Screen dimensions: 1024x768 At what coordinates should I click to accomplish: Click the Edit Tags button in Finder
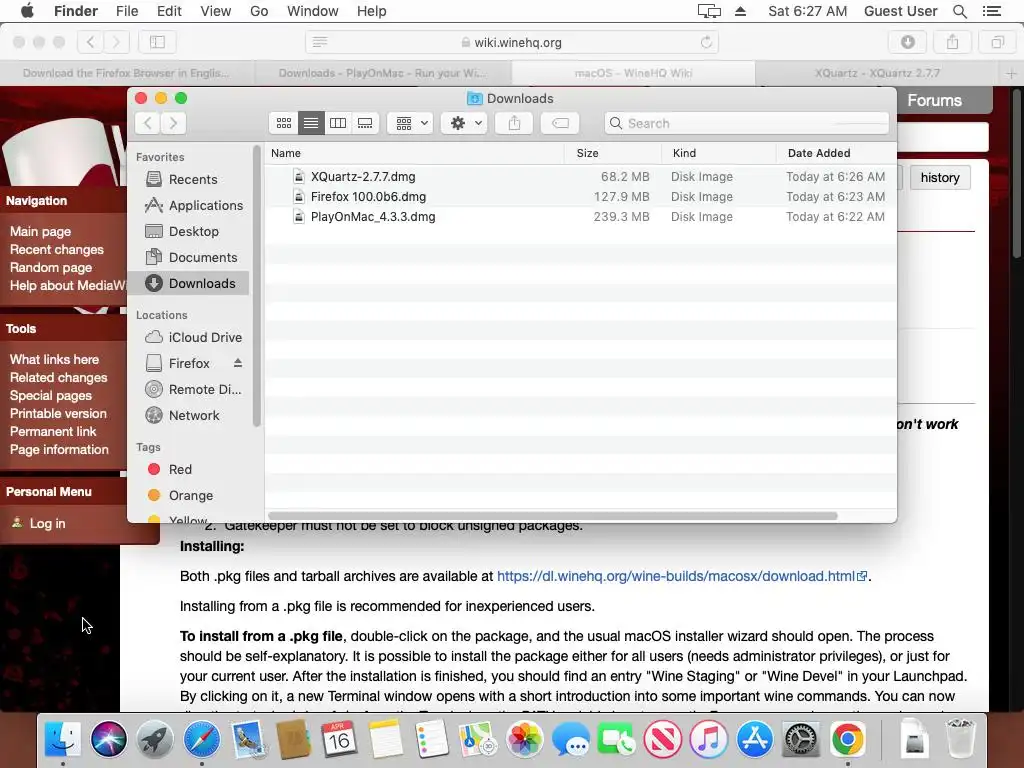click(560, 123)
